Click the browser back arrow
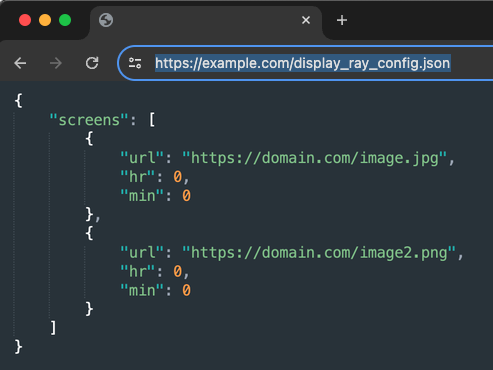This screenshot has height=370, width=493. [x=20, y=63]
